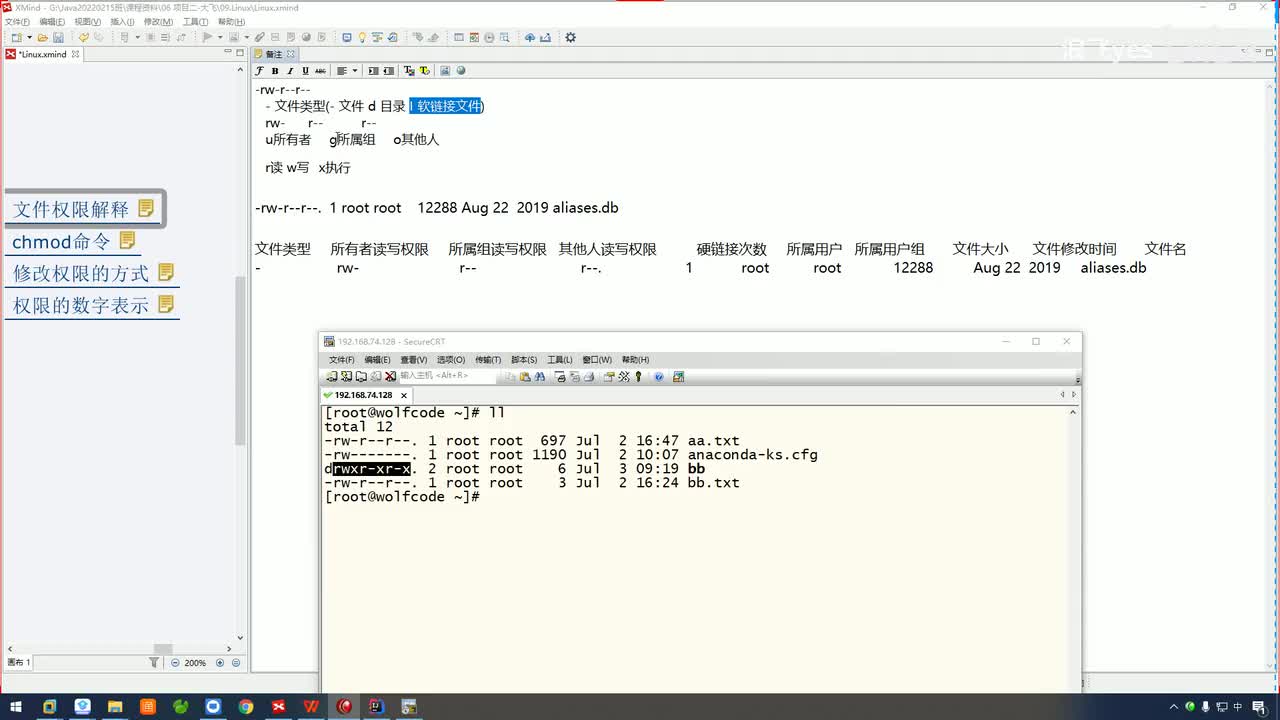This screenshot has width=1280, height=720.
Task: Close the 192.168.74.128 session tab
Action: [x=404, y=395]
